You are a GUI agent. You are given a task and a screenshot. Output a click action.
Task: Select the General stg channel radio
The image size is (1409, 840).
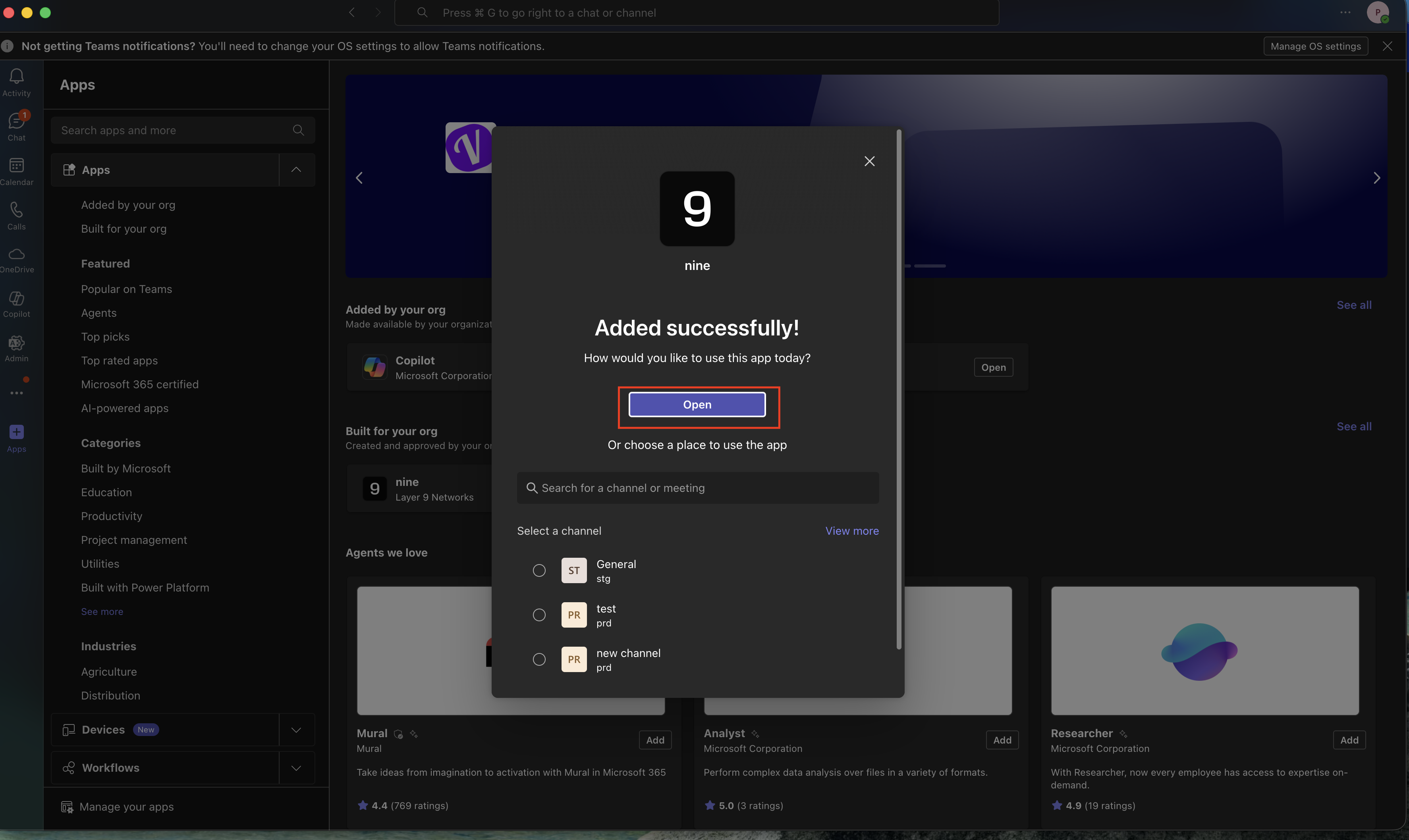click(539, 570)
